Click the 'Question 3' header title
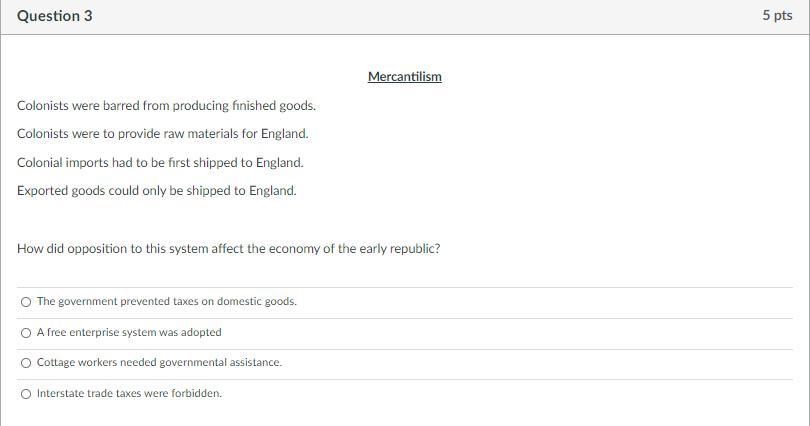This screenshot has height=426, width=810. [x=55, y=16]
